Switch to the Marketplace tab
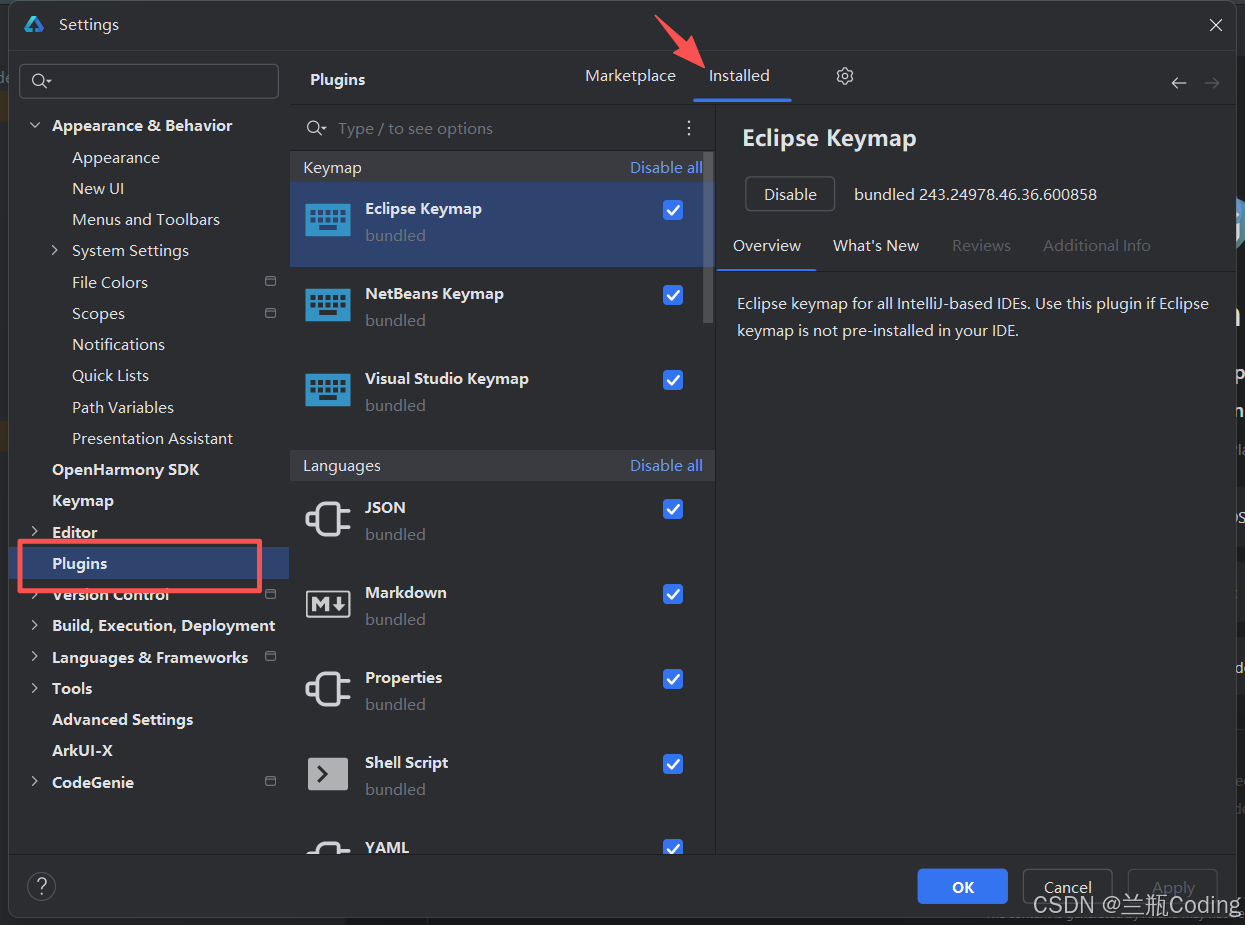Viewport: 1245px width, 925px height. pos(630,76)
